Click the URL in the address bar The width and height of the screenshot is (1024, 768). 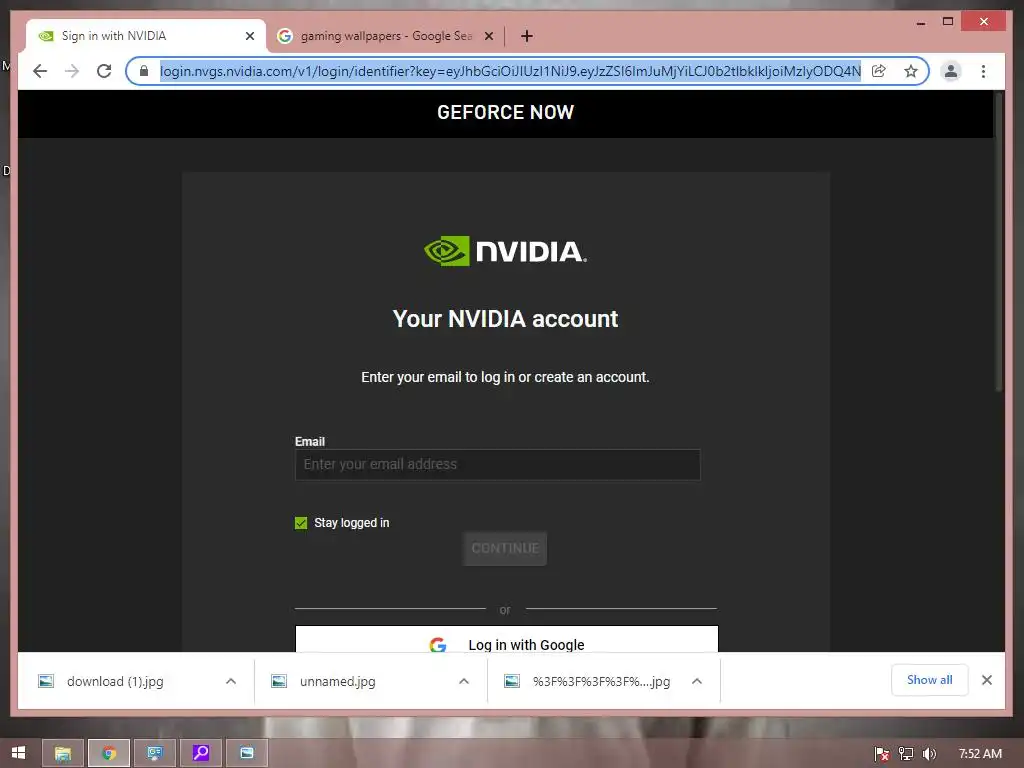coord(510,71)
